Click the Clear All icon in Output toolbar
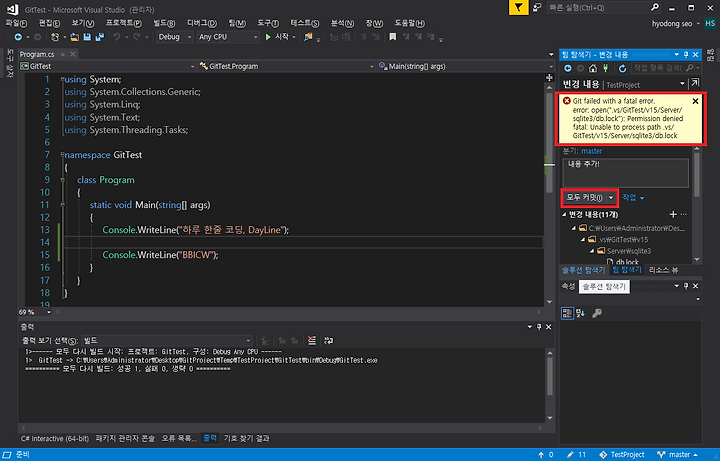 pyautogui.click(x=312, y=340)
